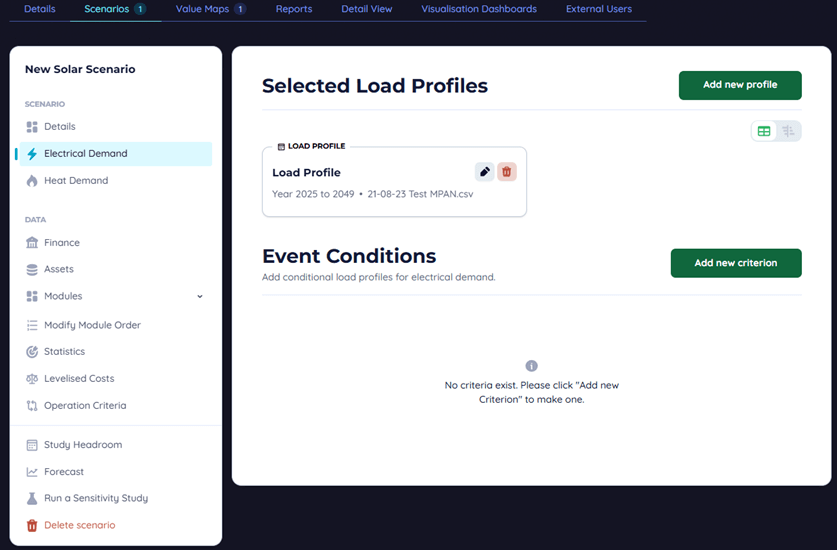Click the Study Headroom calendar icon
Screen dimensions: 837x550
click(x=32, y=445)
